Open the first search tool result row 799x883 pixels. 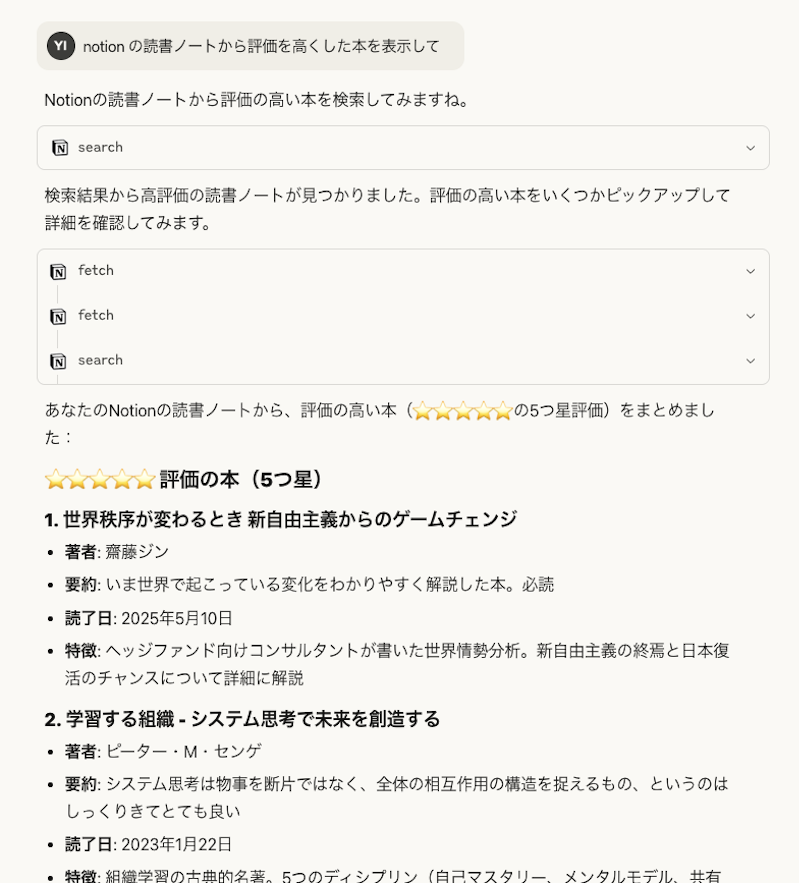(x=403, y=148)
